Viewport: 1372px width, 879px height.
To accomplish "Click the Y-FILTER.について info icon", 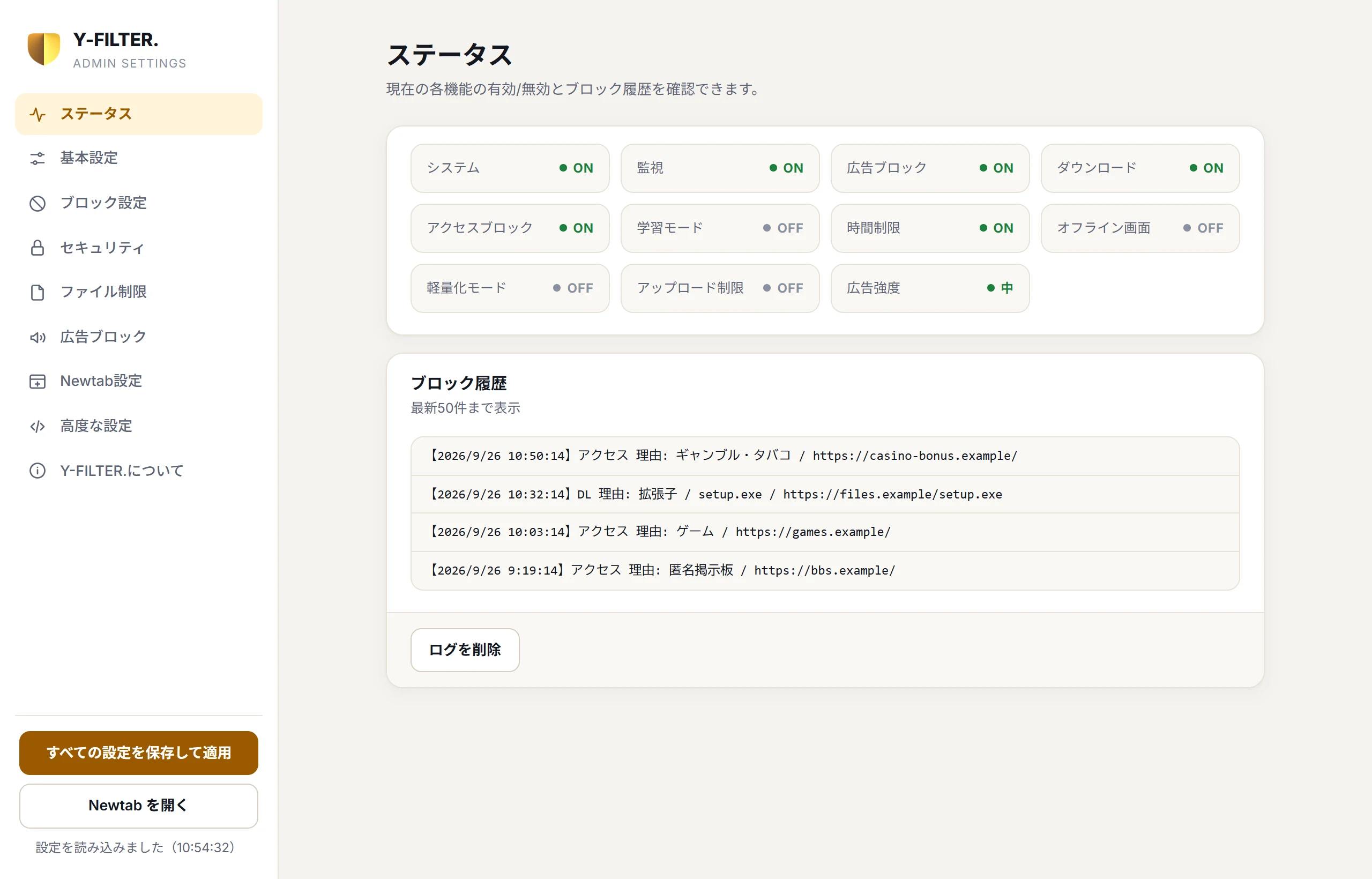I will tap(38, 471).
